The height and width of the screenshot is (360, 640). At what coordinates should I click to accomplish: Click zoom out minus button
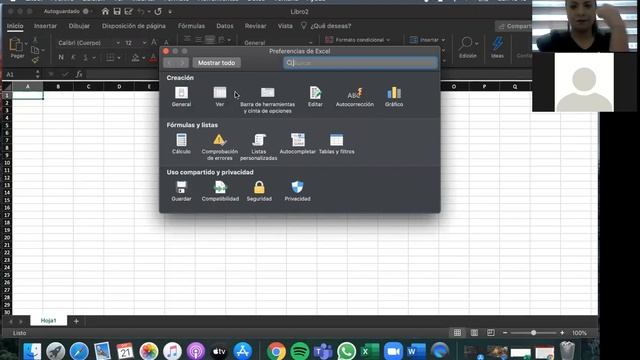tap(505, 333)
